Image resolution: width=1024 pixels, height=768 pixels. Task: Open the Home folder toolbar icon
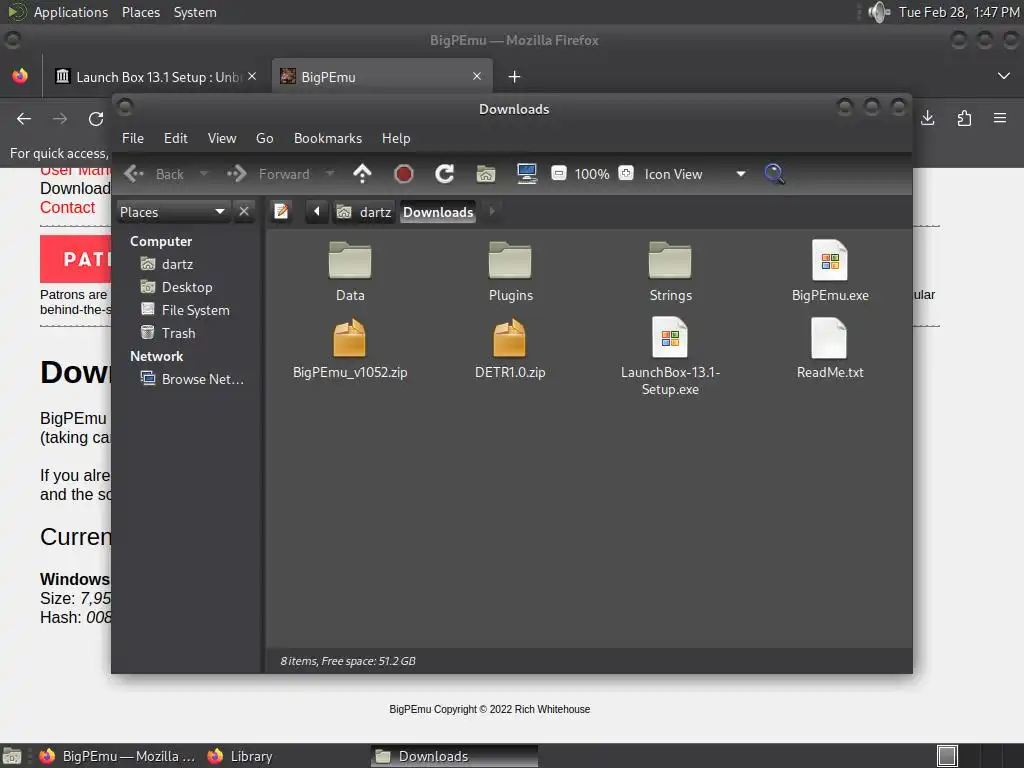click(x=486, y=174)
